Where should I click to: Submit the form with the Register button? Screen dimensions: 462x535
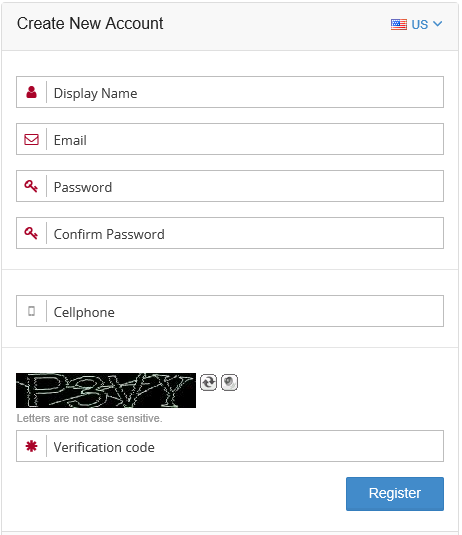(x=395, y=494)
